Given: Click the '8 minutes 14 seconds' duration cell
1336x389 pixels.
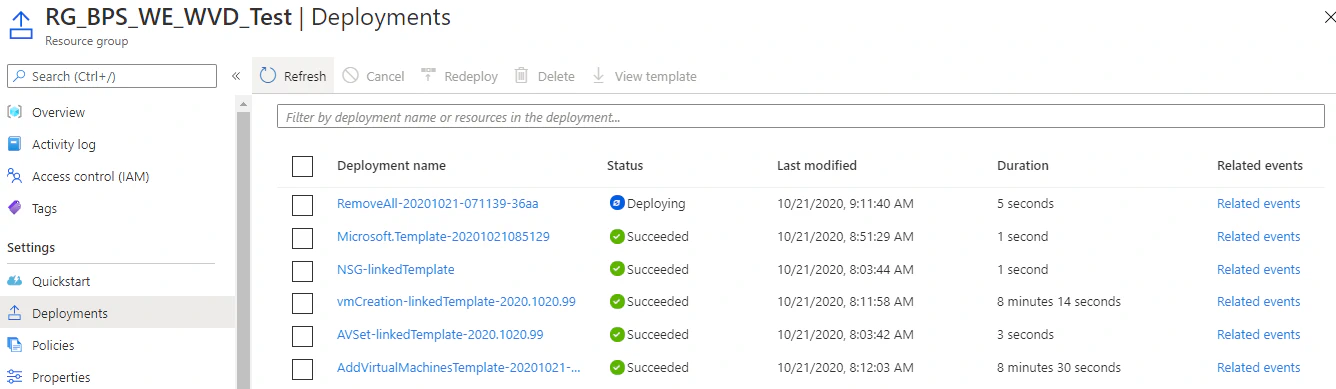Looking at the screenshot, I should click(1059, 301).
